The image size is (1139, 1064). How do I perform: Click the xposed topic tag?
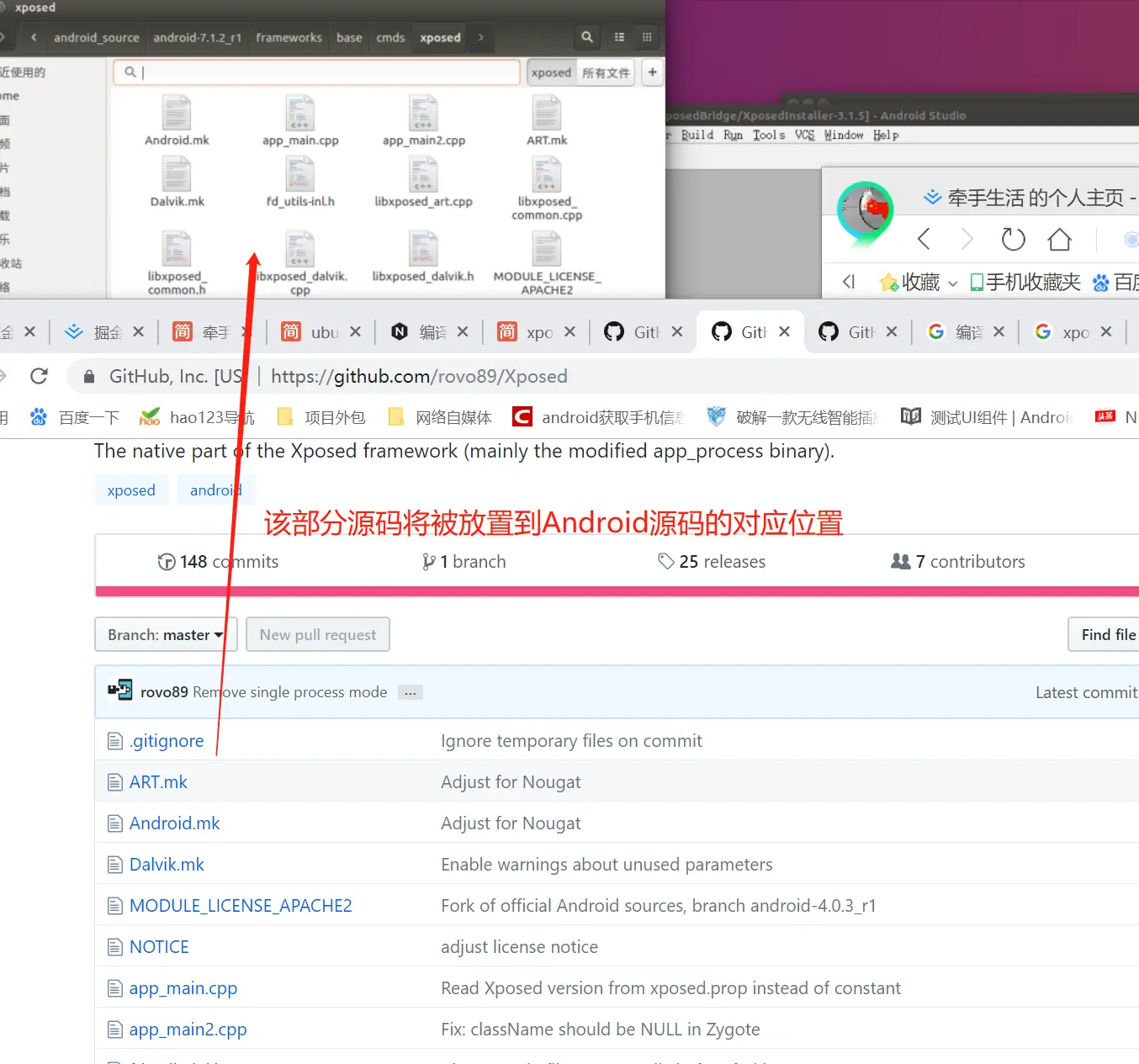click(131, 490)
